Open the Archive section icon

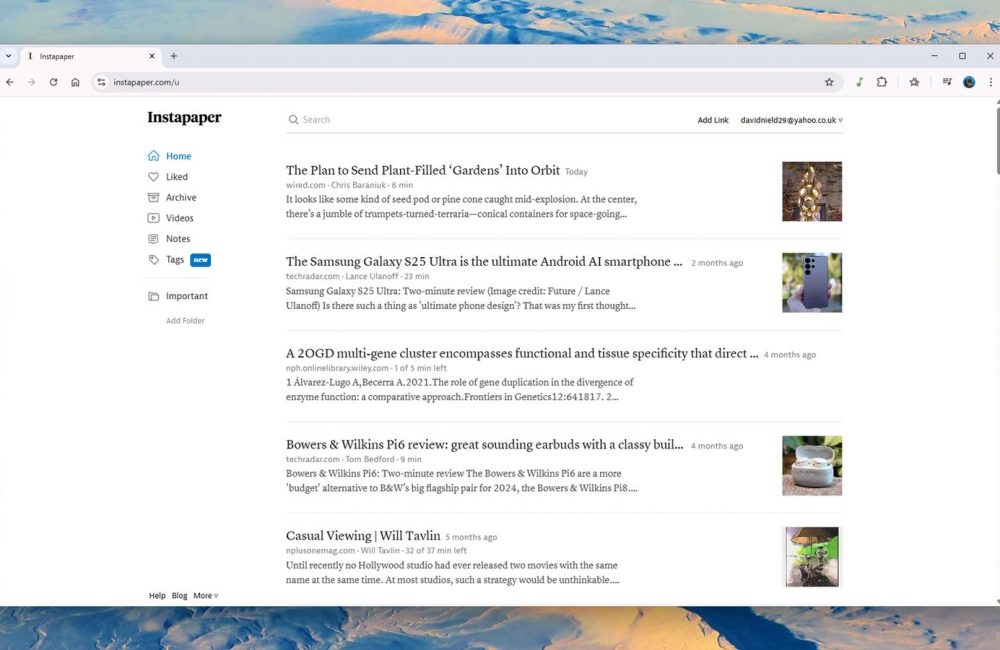(x=153, y=198)
